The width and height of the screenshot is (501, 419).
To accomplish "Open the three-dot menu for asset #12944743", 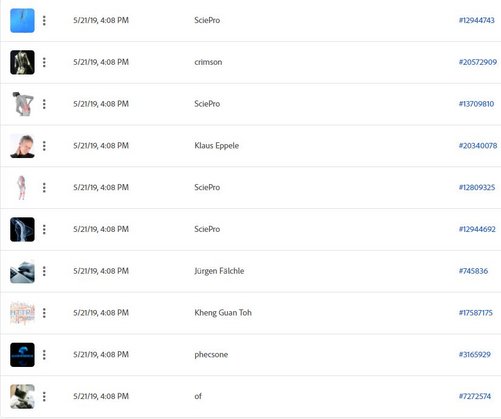I will coord(44,21).
